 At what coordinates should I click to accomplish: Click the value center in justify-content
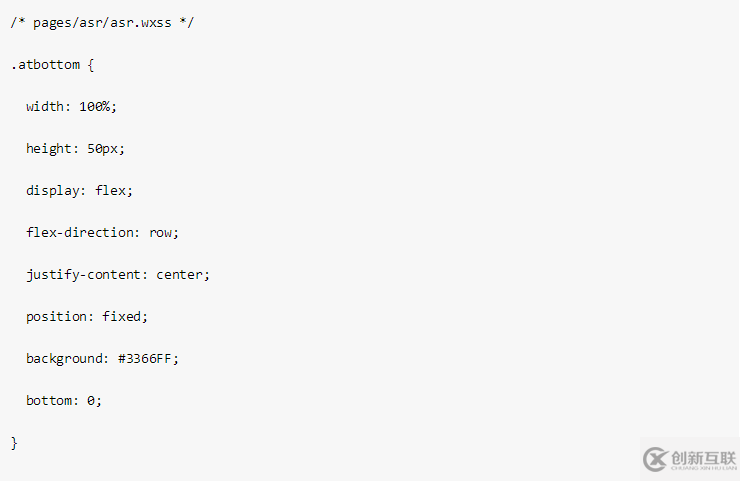[179, 275]
